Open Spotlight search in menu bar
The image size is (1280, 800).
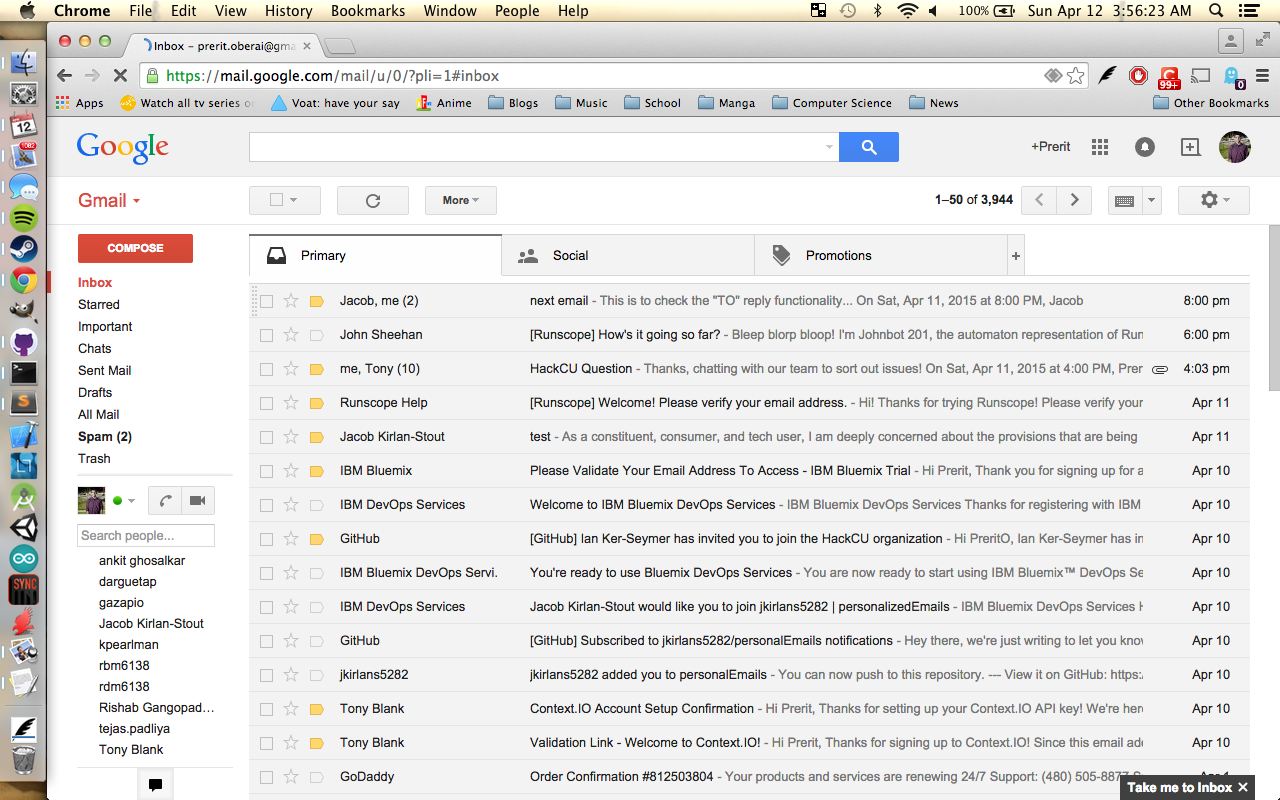pos(1216,11)
